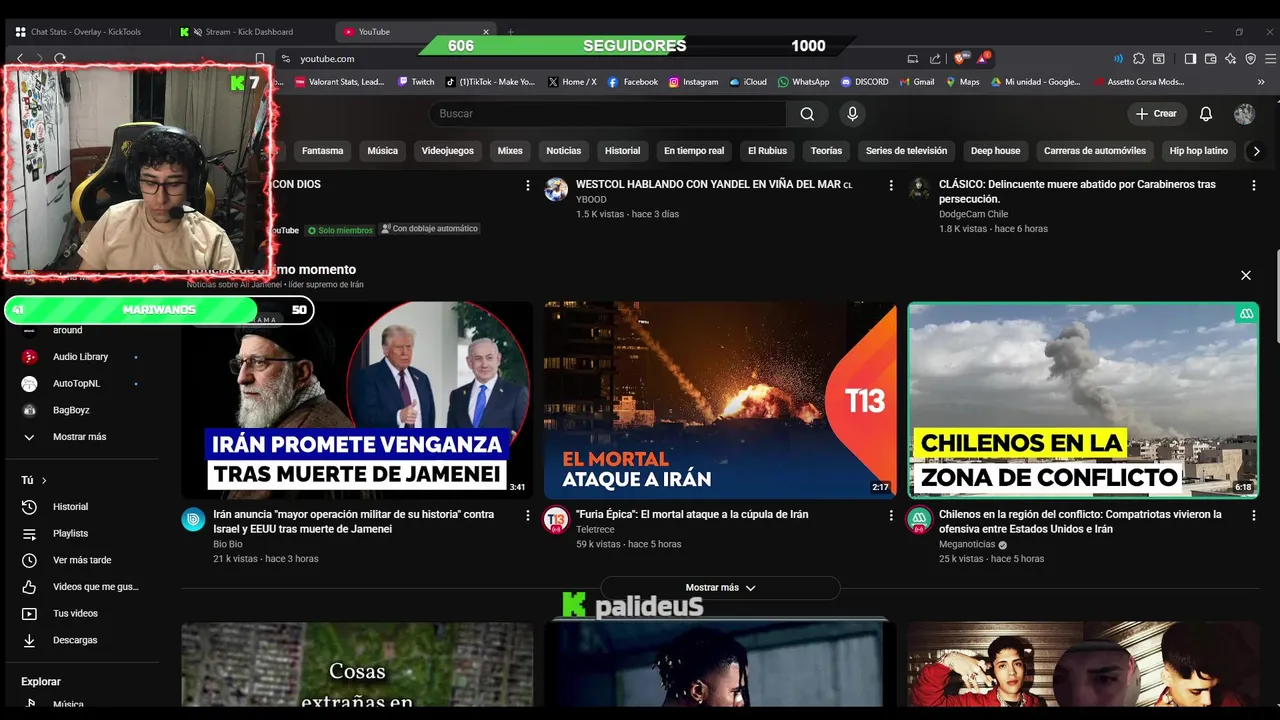1280x720 pixels.
Task: Open options for the Irán anuncia video
Action: (x=528, y=515)
